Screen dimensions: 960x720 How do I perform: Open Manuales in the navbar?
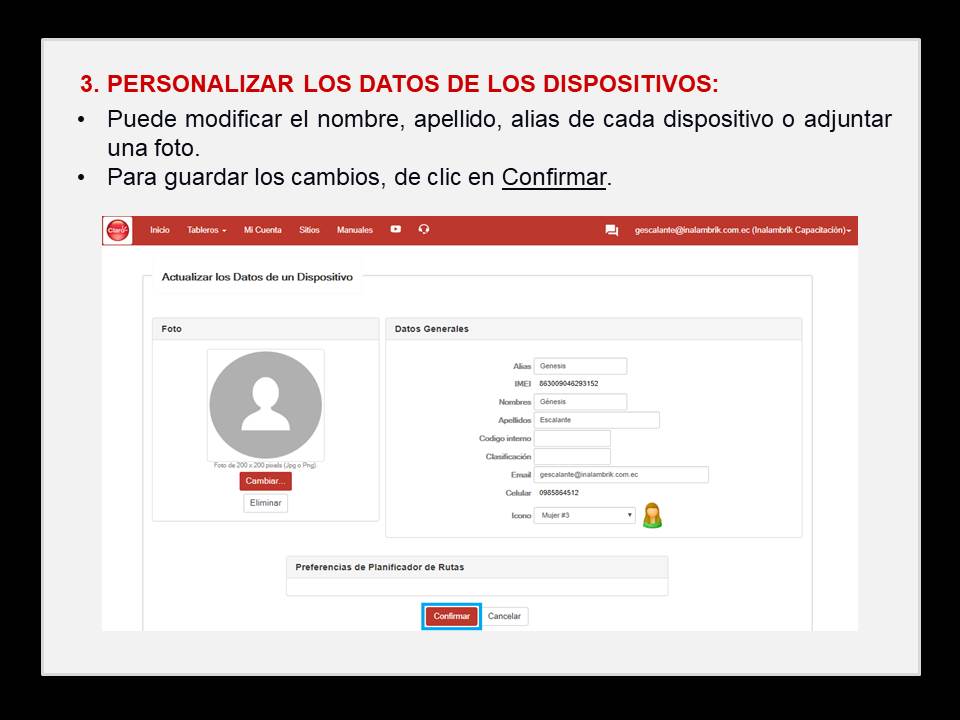pyautogui.click(x=354, y=230)
